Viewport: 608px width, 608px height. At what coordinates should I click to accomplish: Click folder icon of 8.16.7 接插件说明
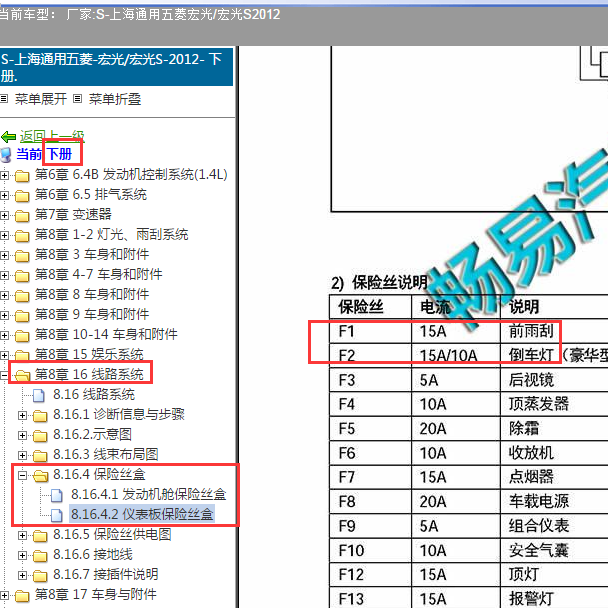point(40,575)
